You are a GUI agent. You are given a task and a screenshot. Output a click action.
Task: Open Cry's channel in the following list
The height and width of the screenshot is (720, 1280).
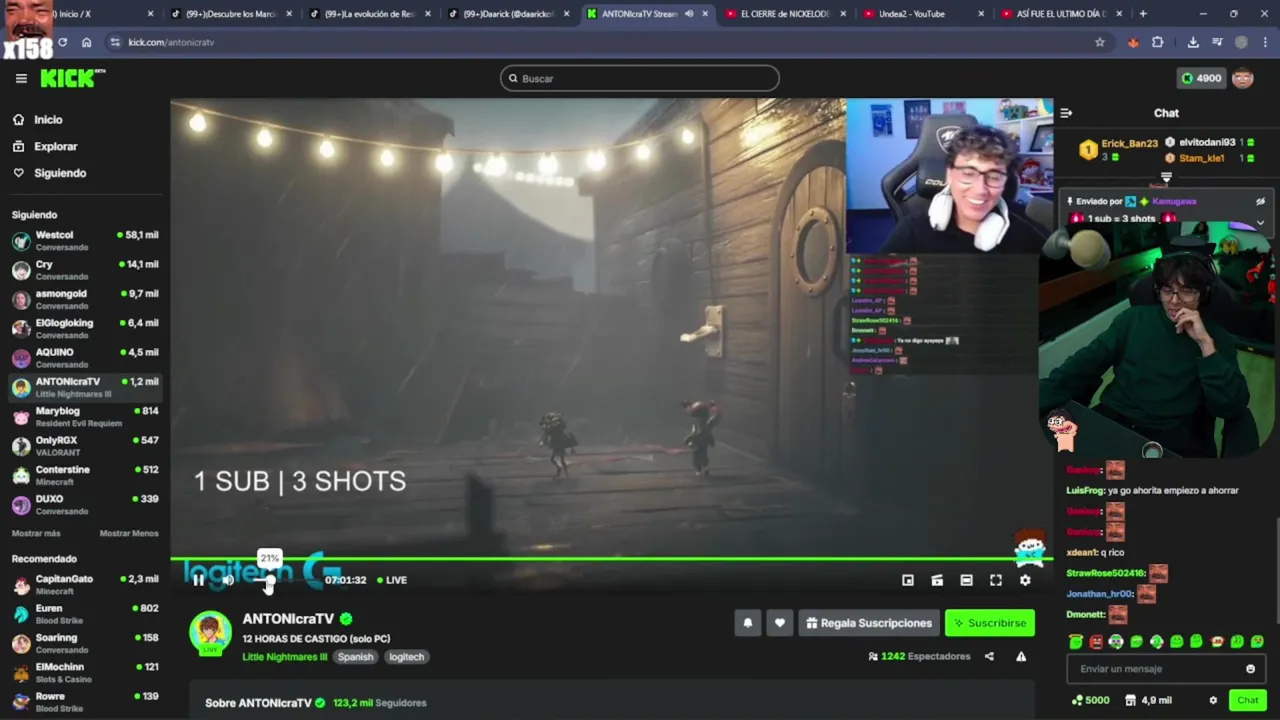point(85,270)
